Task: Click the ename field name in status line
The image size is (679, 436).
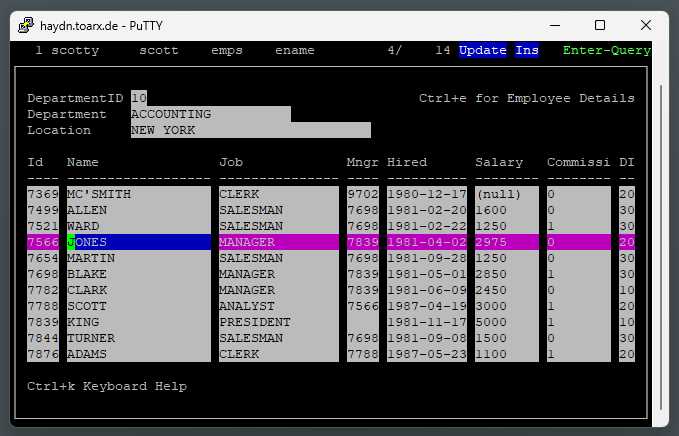Action: click(x=295, y=51)
